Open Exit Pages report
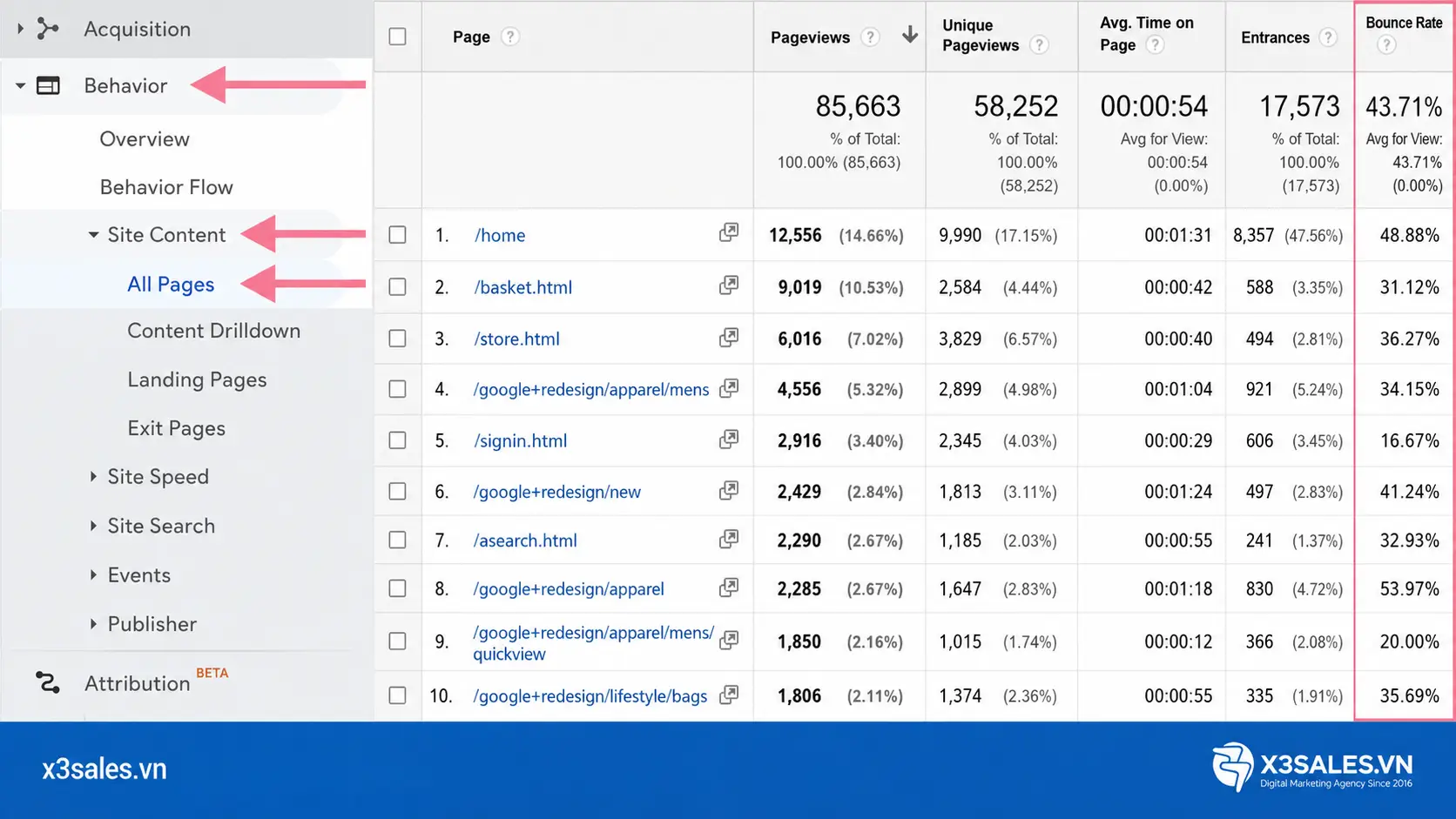 (176, 428)
